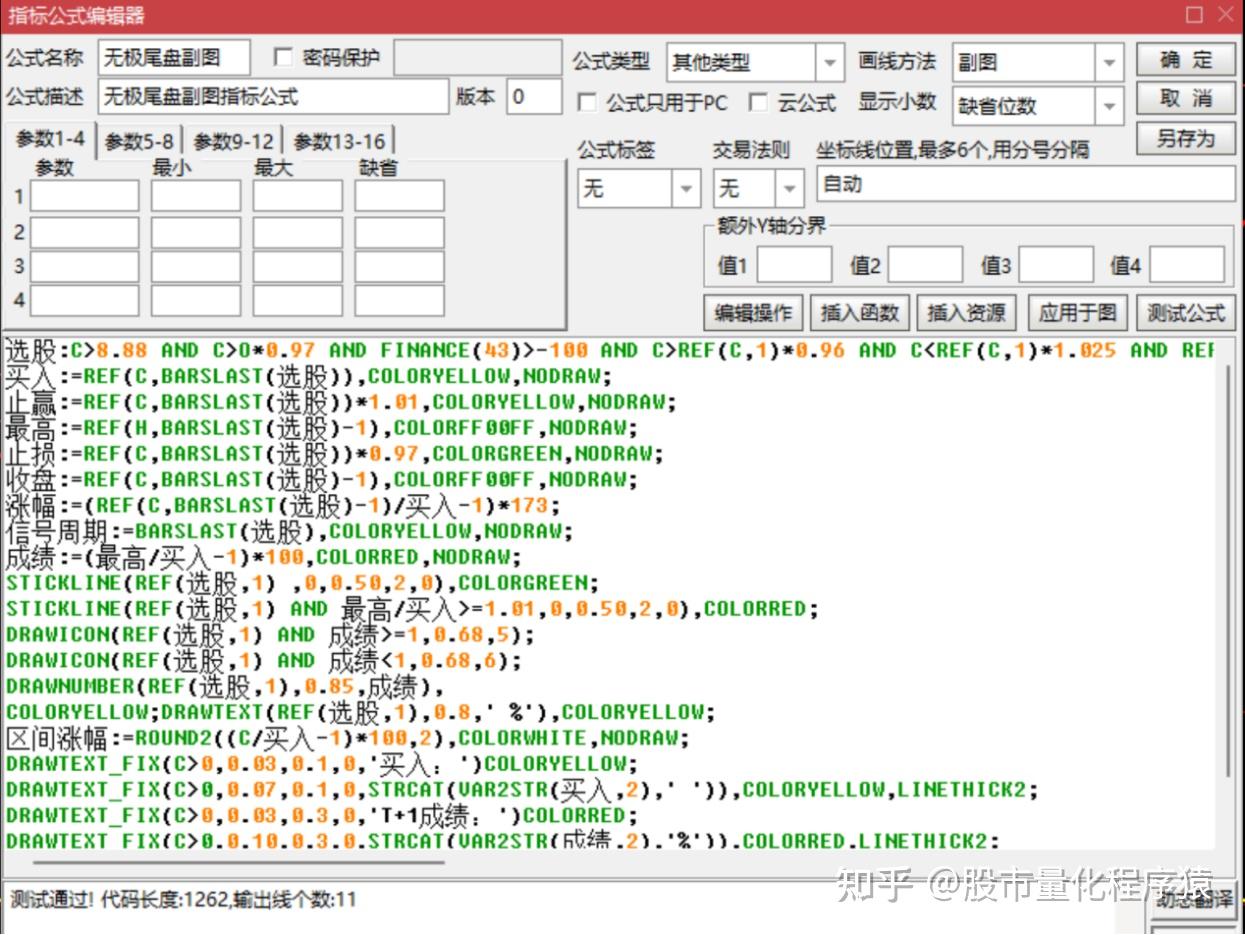Open the 编辑操作 menu button
This screenshot has height=935, width=1245.
tap(753, 313)
